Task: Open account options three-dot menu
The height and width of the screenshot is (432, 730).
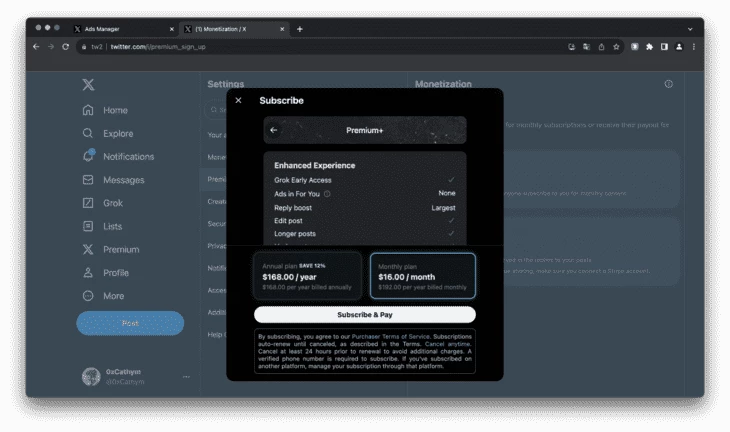Action: point(186,377)
